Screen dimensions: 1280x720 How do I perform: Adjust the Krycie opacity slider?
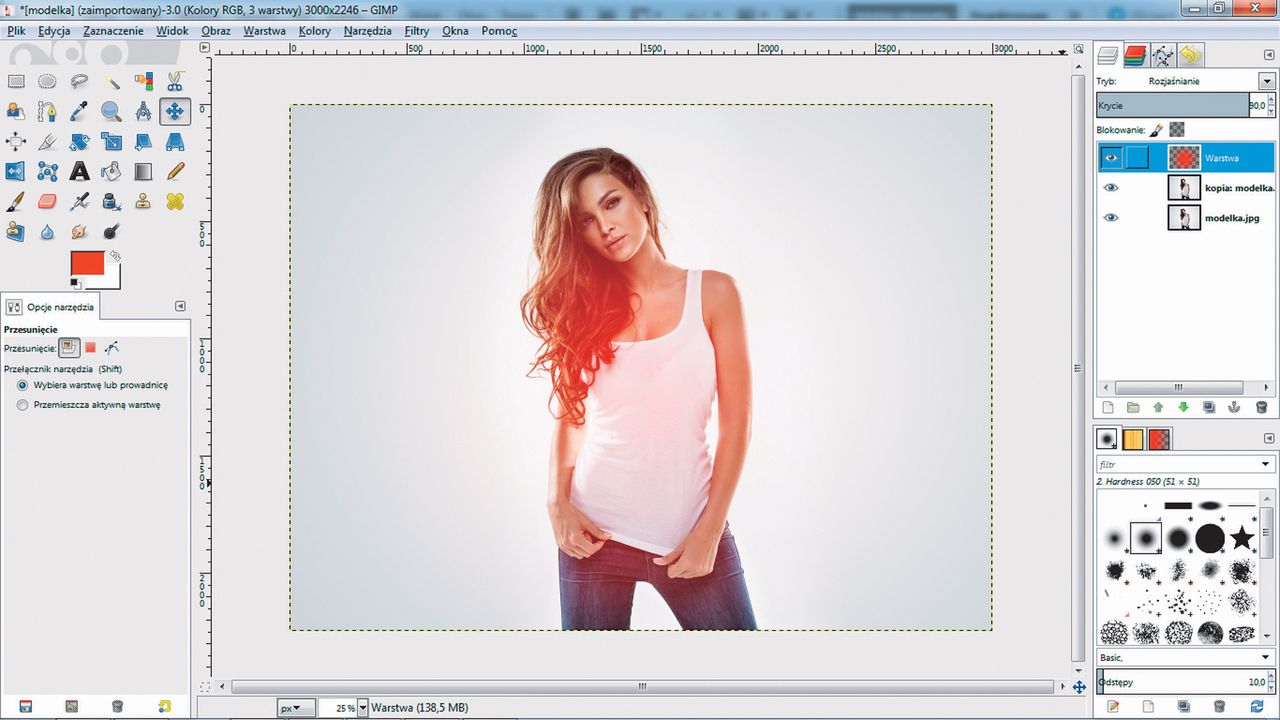[x=1185, y=105]
